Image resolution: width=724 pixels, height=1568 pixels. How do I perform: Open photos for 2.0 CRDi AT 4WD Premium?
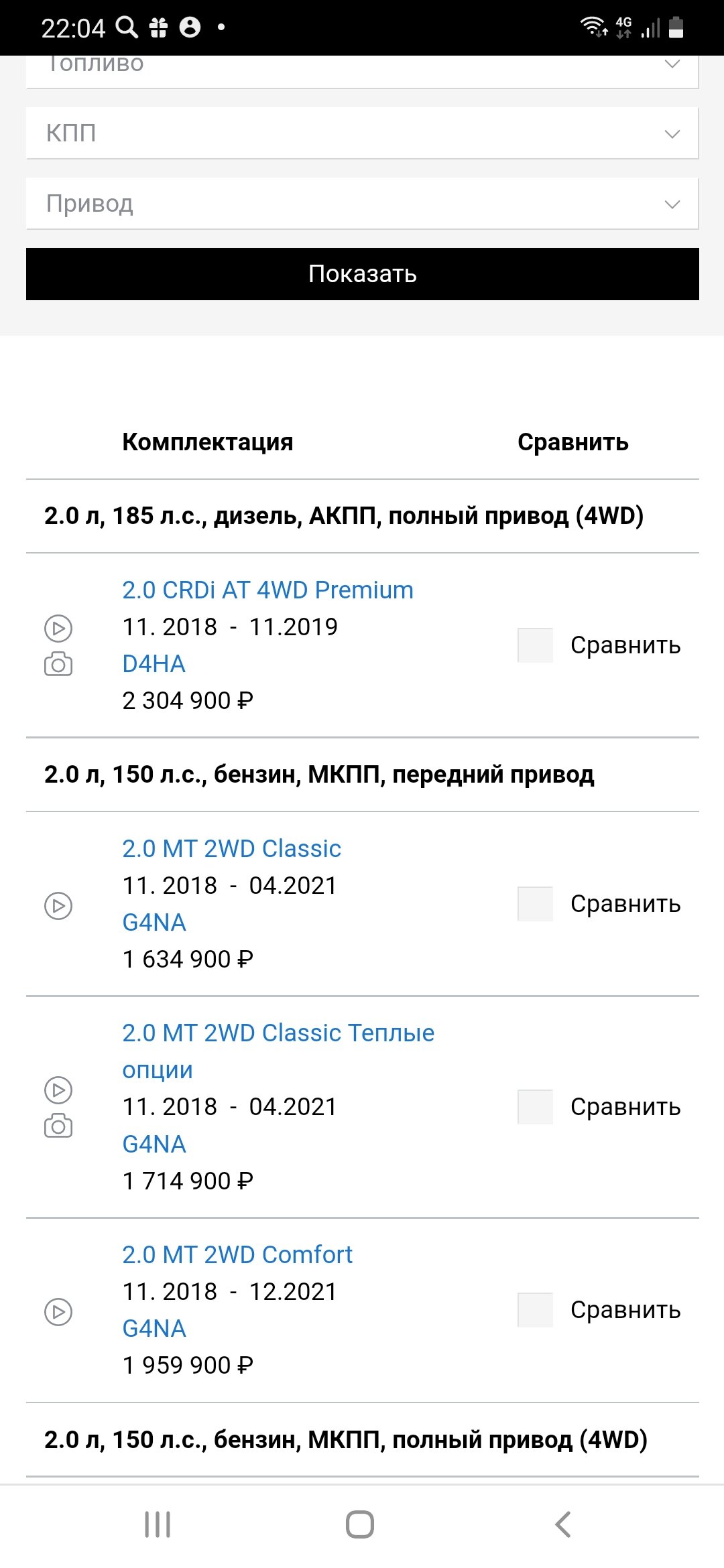click(x=58, y=664)
